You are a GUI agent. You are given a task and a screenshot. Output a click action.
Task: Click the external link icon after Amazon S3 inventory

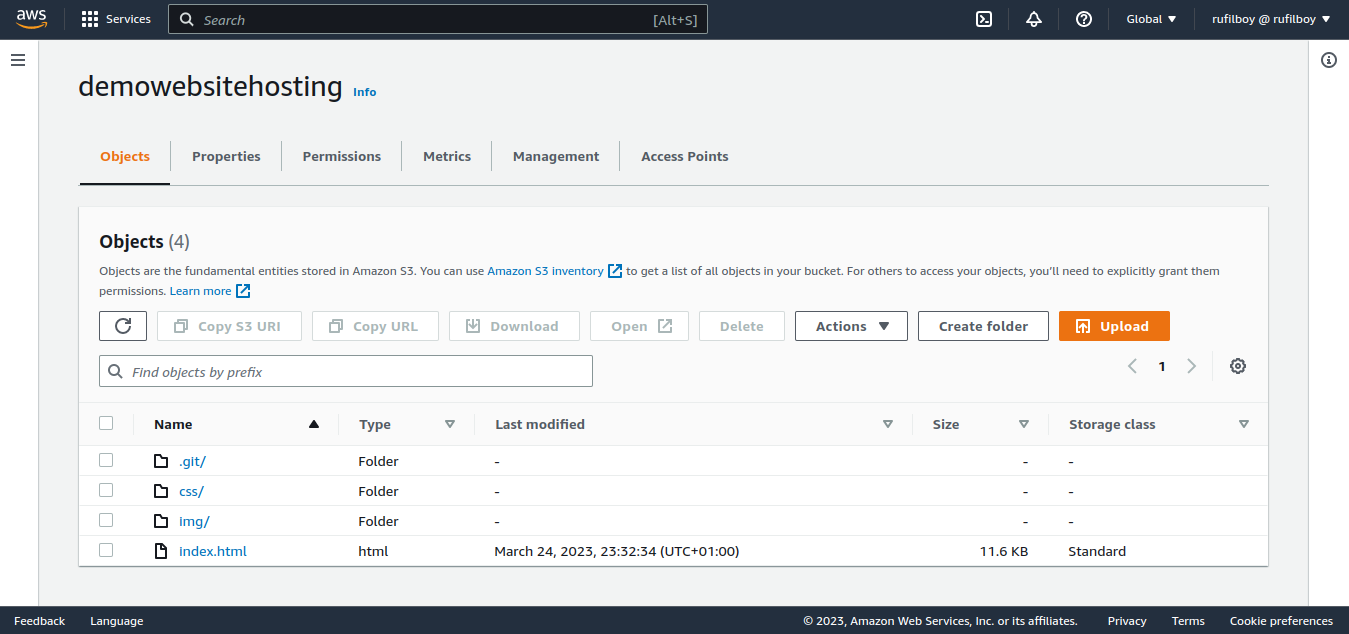pos(615,271)
